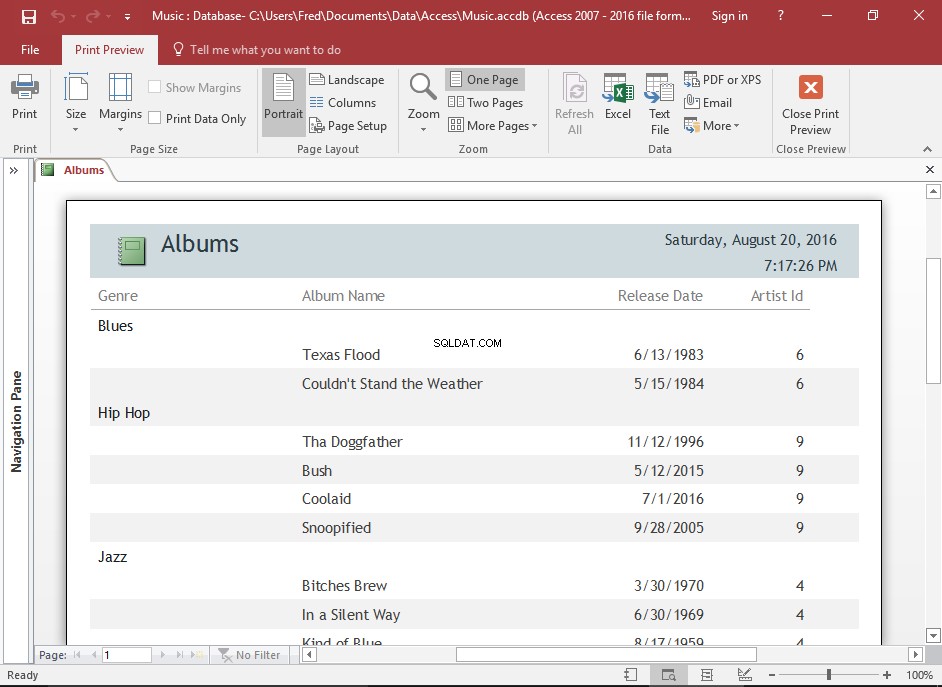Click the Undo arrow in title bar
The height and width of the screenshot is (687, 942).
pos(58,16)
